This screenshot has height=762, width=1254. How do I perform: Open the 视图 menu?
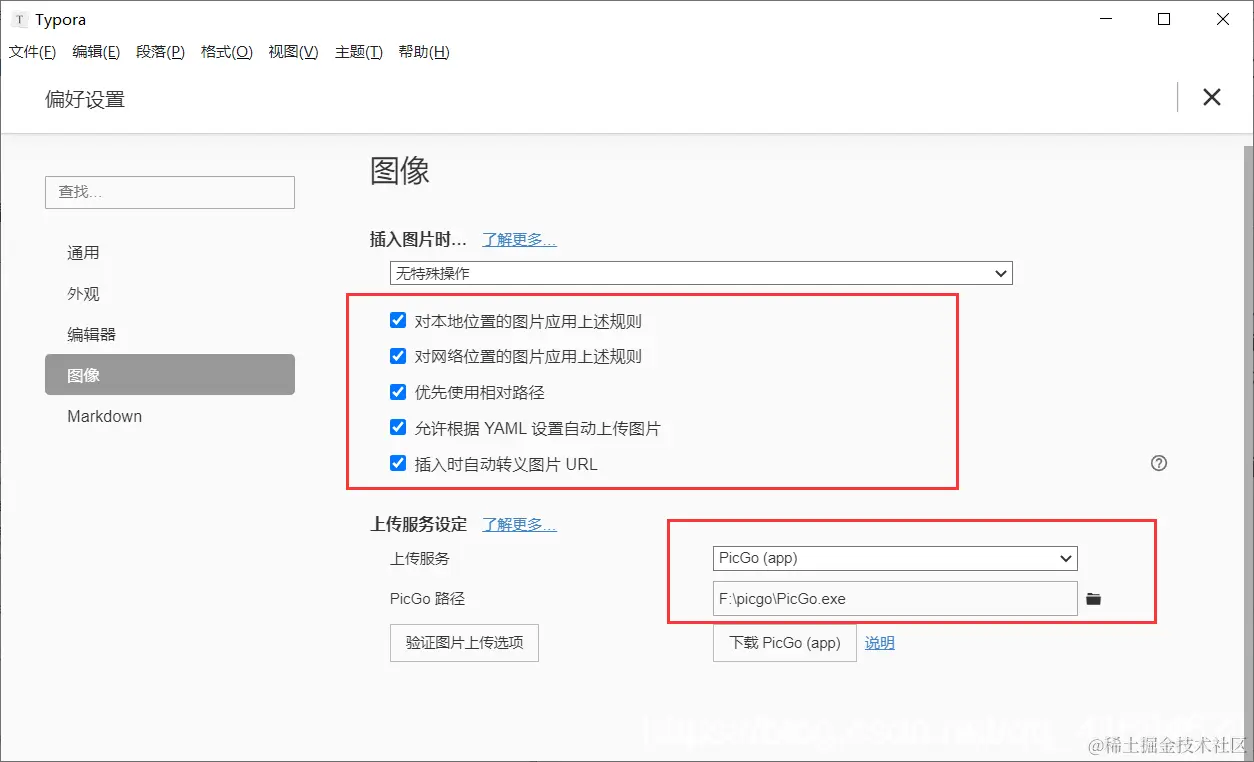click(292, 52)
